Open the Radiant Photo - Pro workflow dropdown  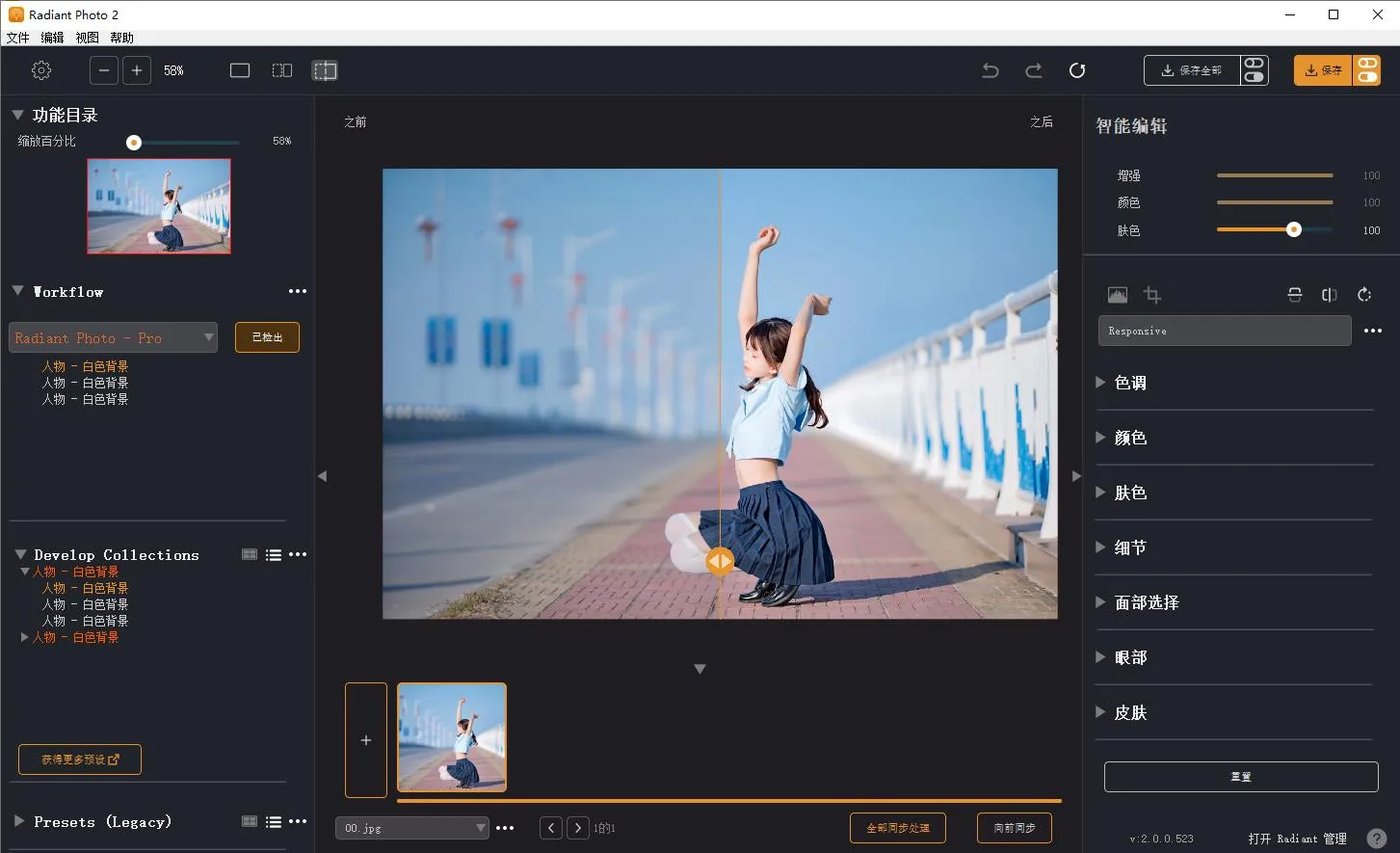113,337
